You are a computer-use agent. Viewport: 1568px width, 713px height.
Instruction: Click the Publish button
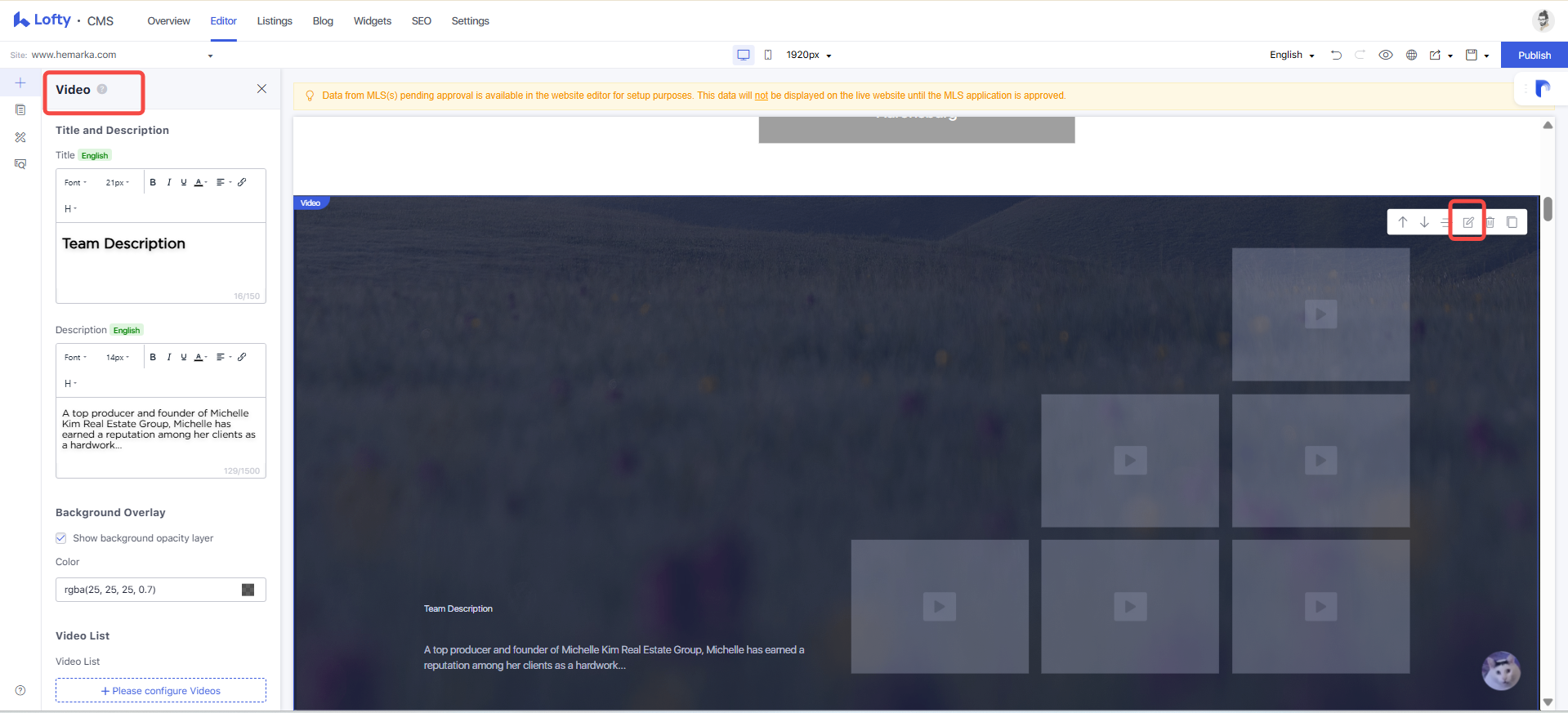[x=1534, y=55]
